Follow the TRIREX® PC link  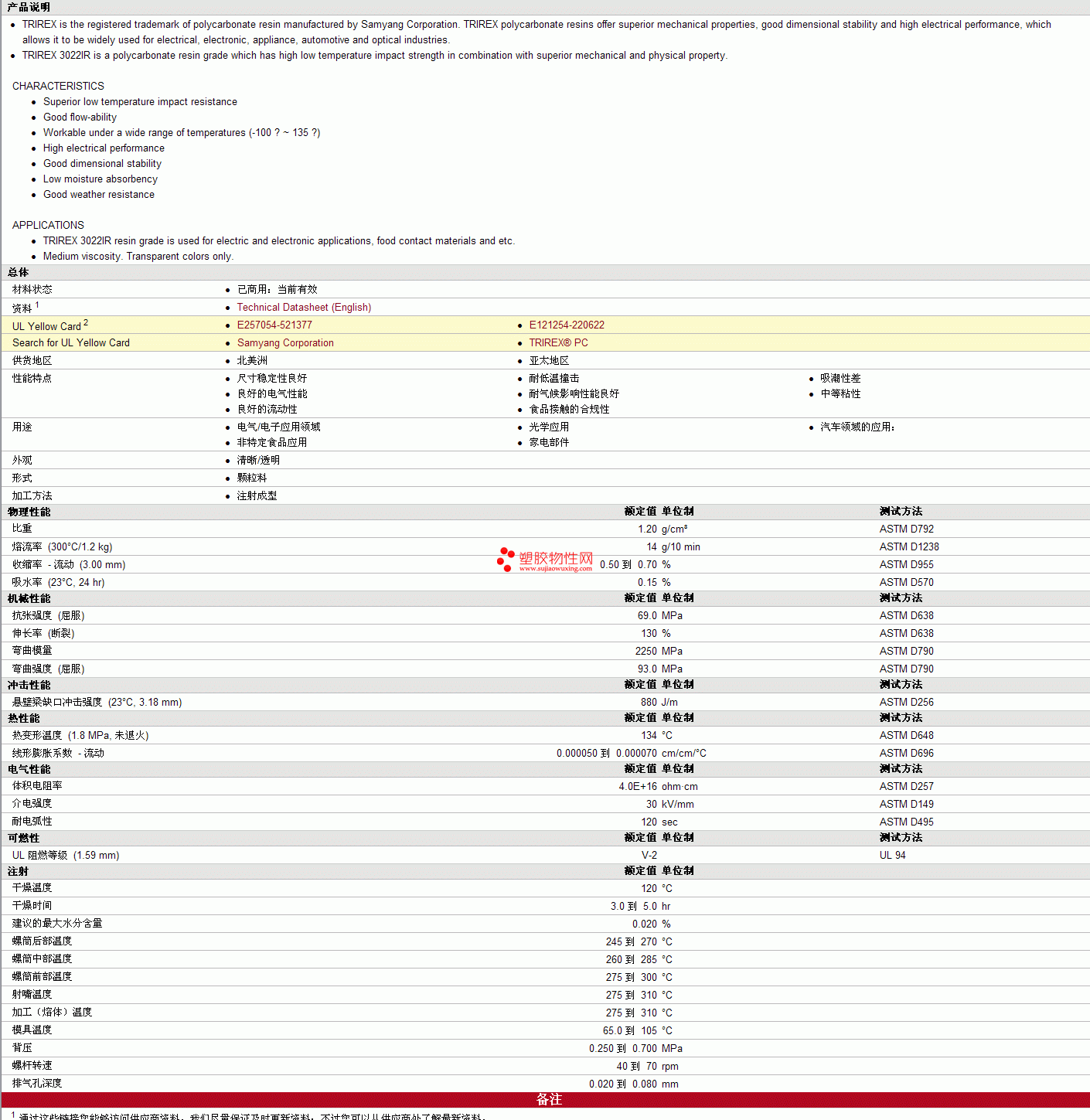click(558, 343)
